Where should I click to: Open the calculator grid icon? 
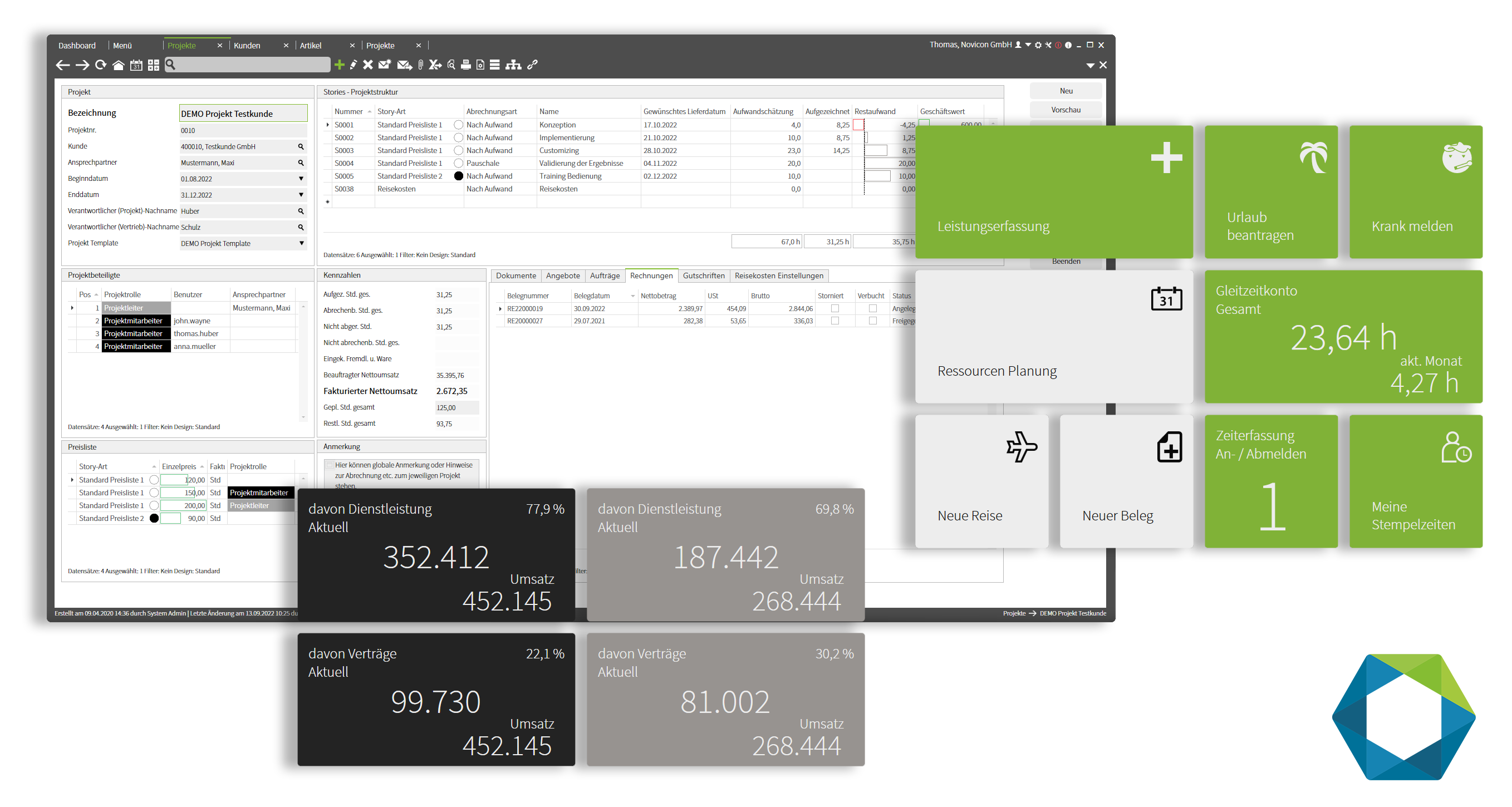pyautogui.click(x=153, y=65)
